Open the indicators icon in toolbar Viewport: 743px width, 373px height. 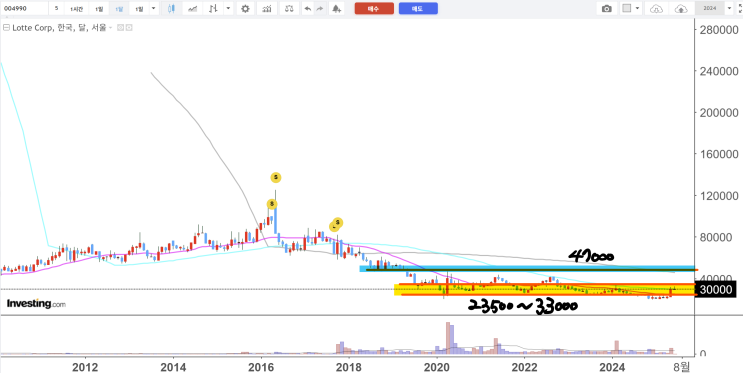[x=267, y=9]
